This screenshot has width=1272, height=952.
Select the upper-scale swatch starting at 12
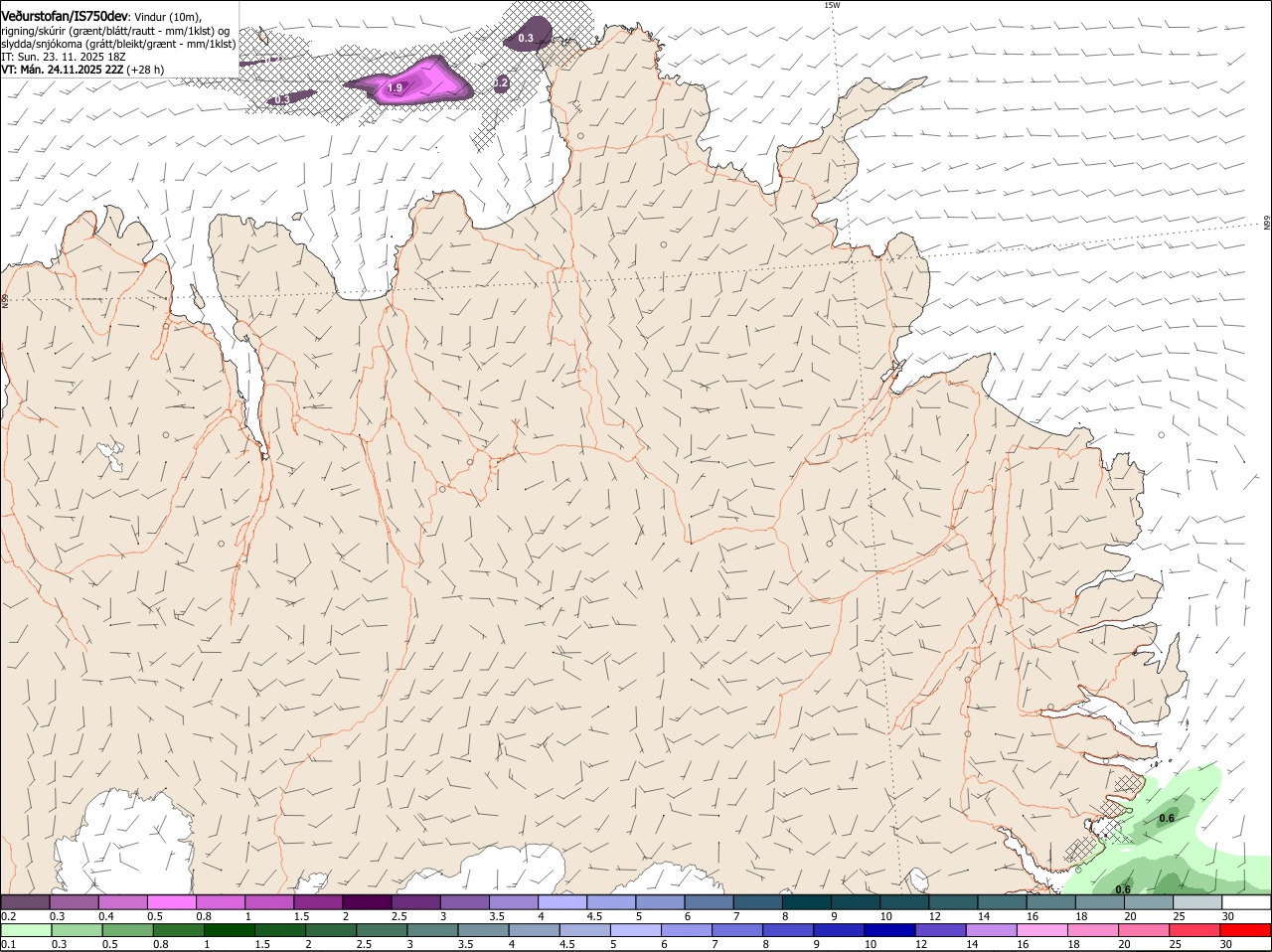952,902
